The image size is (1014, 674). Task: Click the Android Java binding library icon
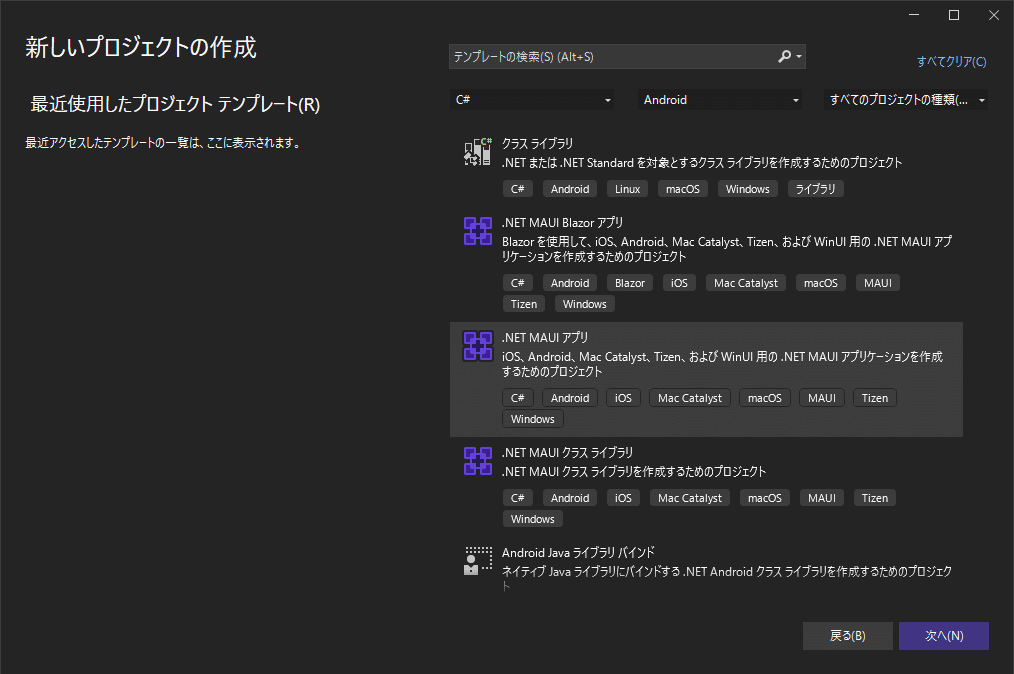pos(478,561)
